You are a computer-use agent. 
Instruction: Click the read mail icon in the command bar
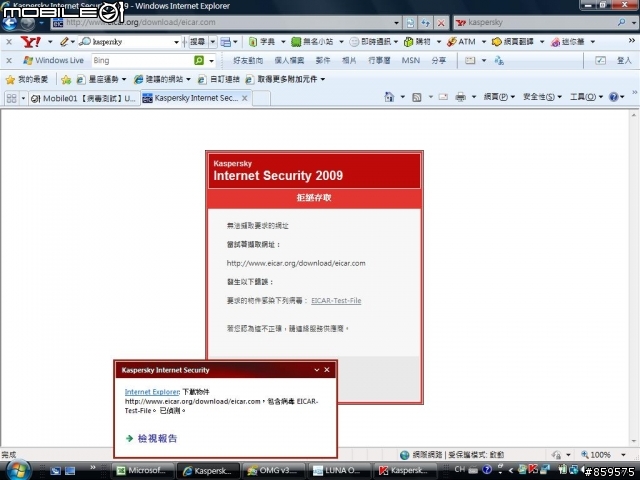coord(443,97)
